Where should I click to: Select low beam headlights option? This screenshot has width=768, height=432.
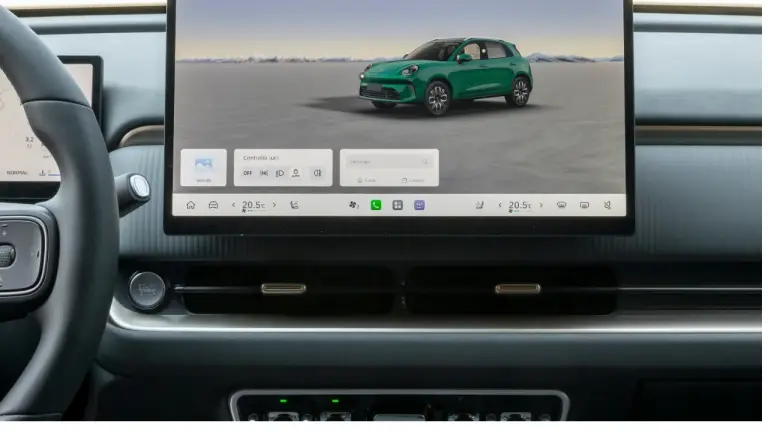click(280, 173)
